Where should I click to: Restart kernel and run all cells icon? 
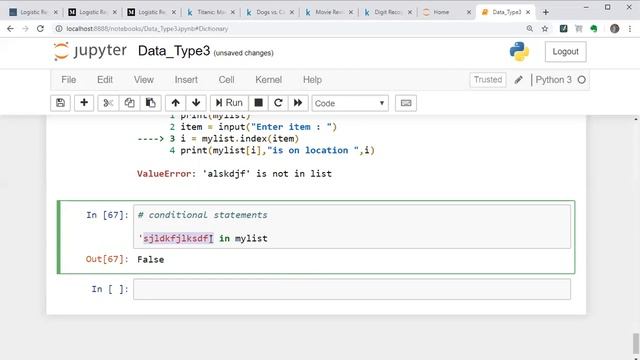298,103
